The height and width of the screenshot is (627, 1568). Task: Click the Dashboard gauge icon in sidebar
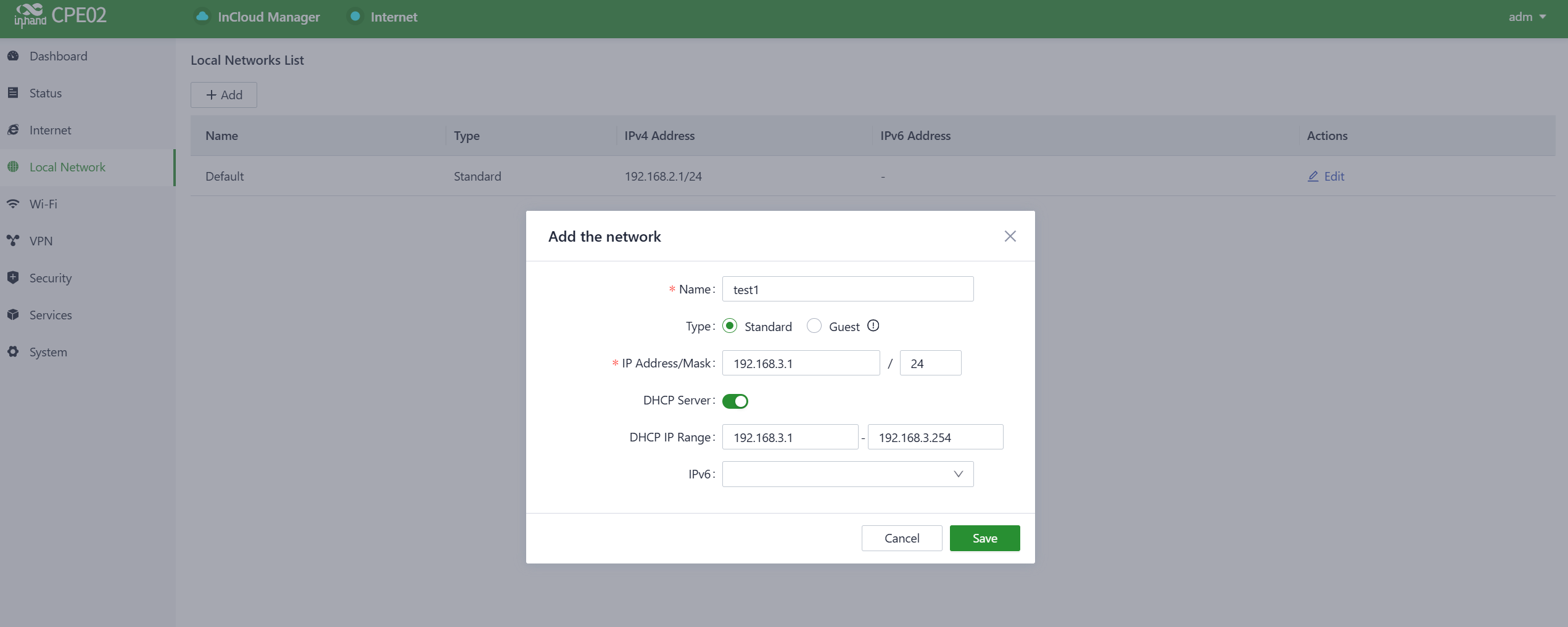[x=13, y=56]
